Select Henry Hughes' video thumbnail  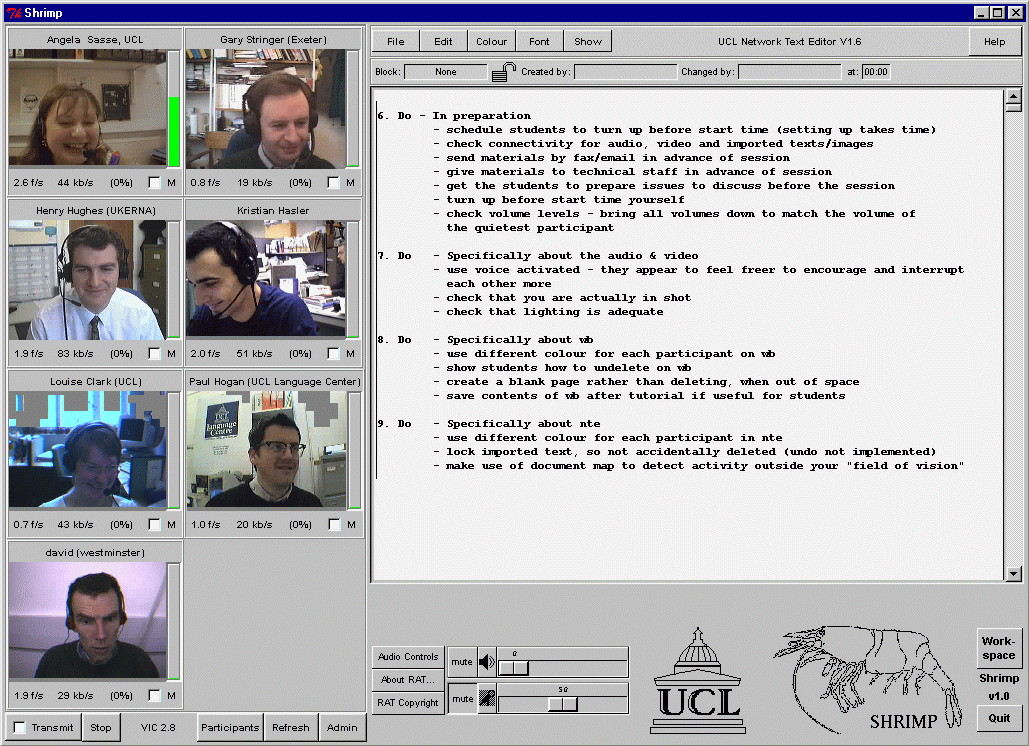click(x=87, y=280)
